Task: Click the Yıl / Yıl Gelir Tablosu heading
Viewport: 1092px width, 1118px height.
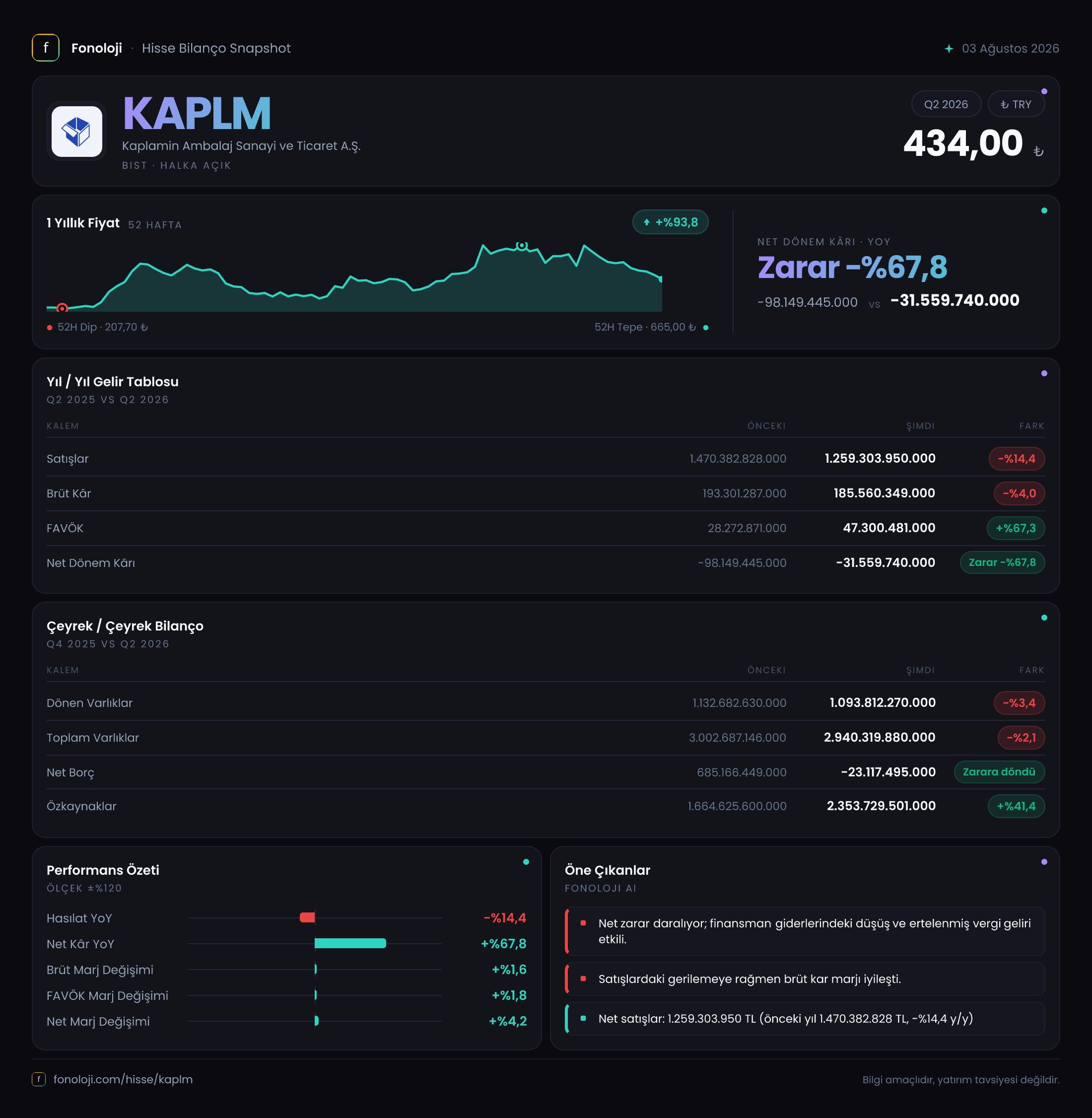Action: (112, 381)
